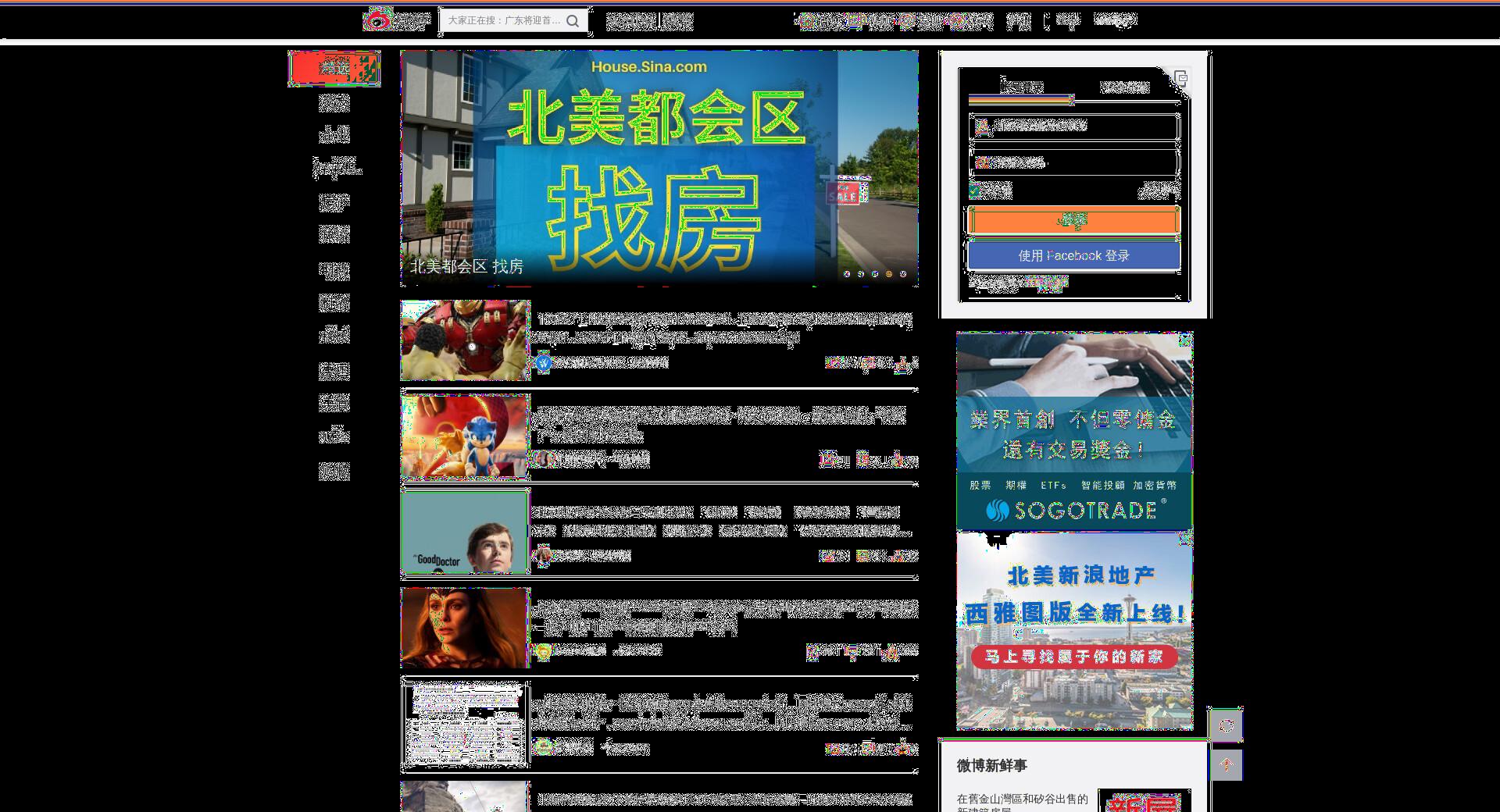Click blue W avatar on Iron Man post
The image size is (1500, 812).
[544, 363]
